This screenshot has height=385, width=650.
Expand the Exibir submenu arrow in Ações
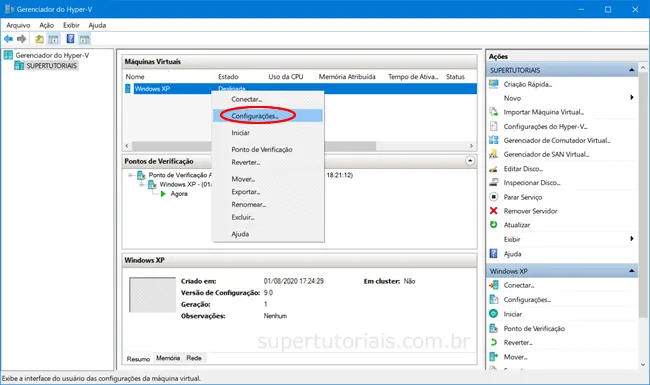coord(632,239)
